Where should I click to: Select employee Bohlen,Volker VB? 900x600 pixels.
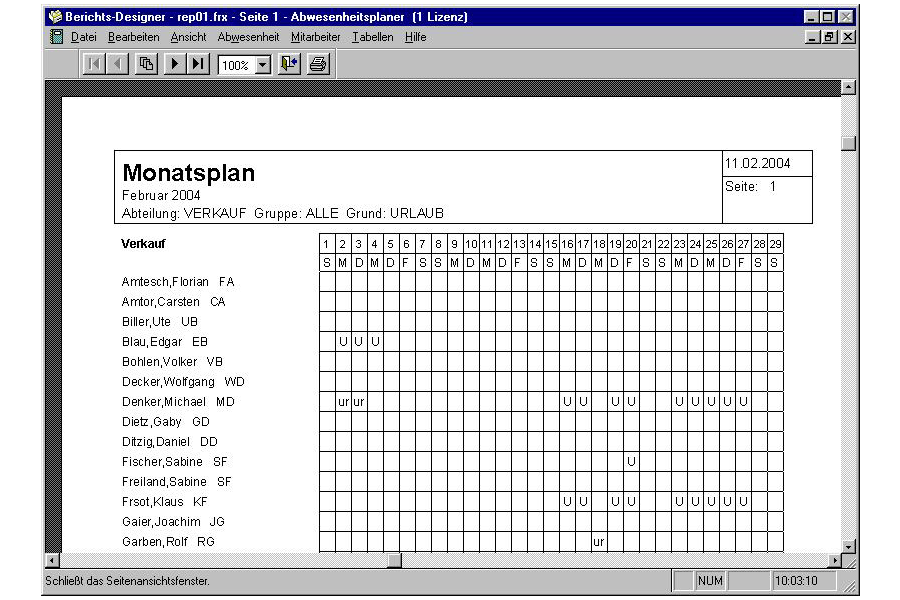[x=172, y=362]
